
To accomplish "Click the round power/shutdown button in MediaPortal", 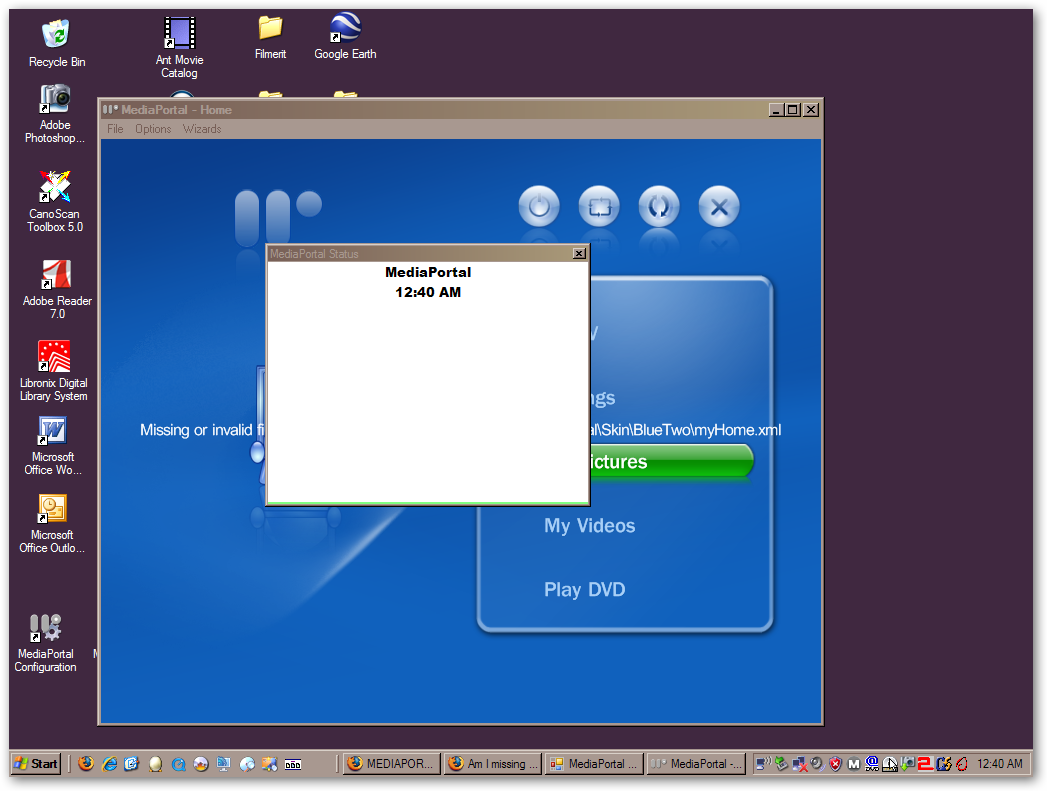I will [539, 208].
